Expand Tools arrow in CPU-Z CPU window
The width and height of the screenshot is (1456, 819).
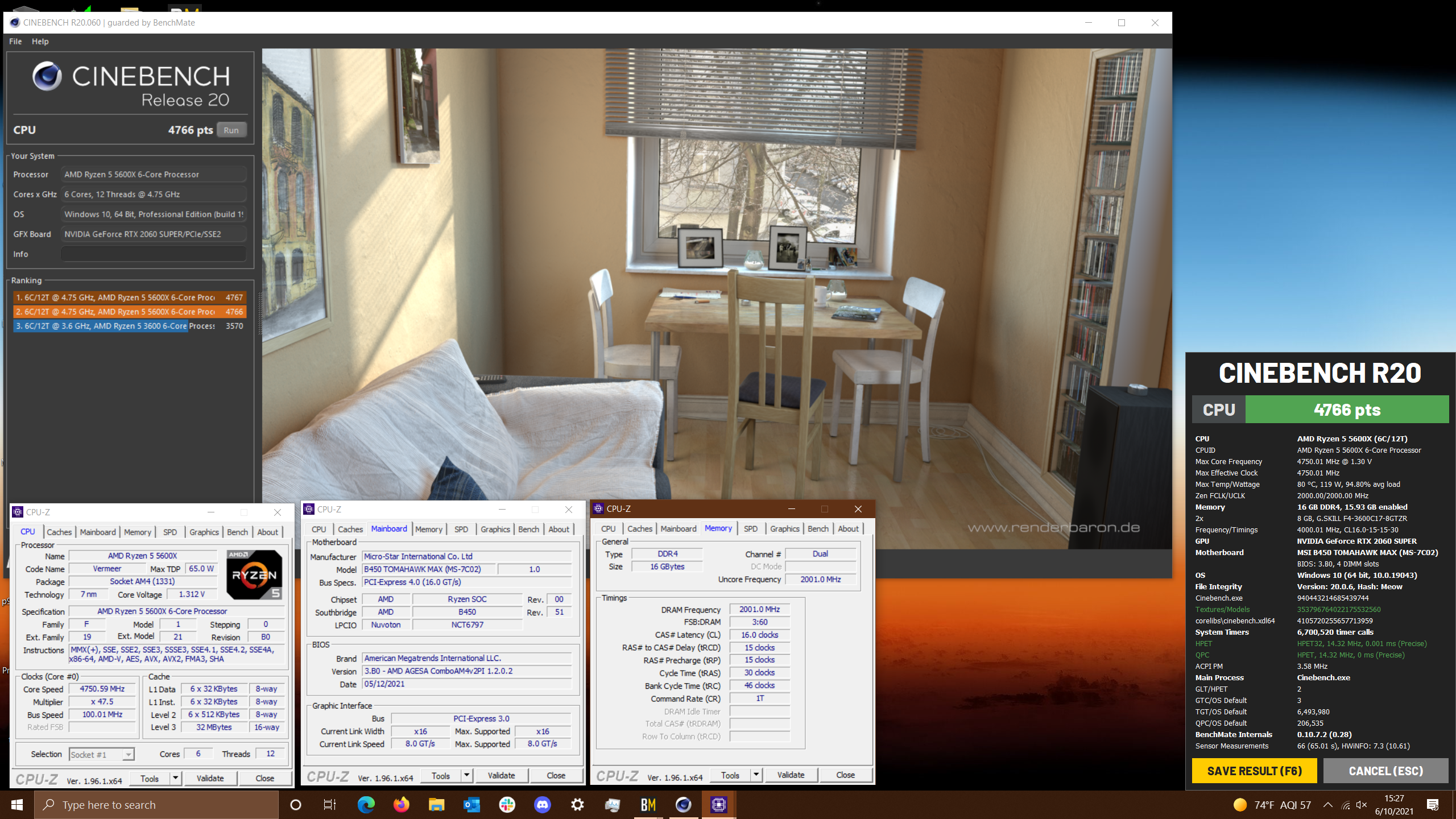pos(175,778)
